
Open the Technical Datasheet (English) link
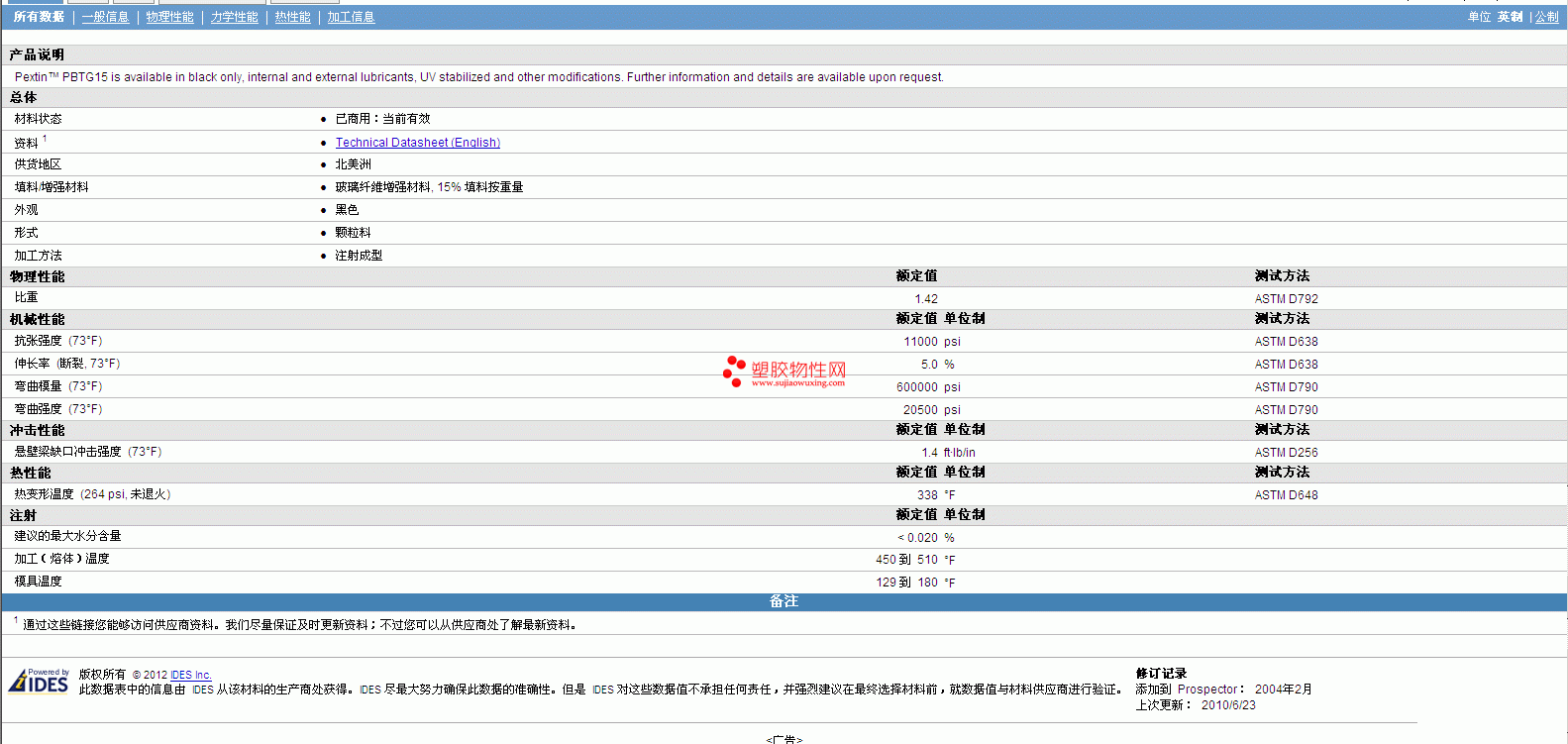point(417,143)
